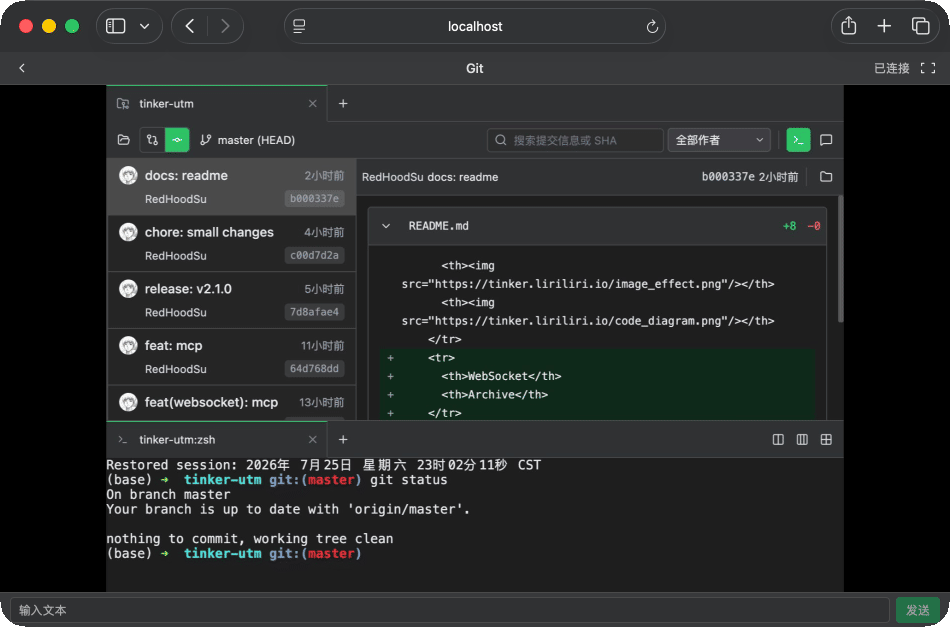Focus the commit message or SHA search box
The height and width of the screenshot is (627, 950).
pyautogui.click(x=575, y=140)
